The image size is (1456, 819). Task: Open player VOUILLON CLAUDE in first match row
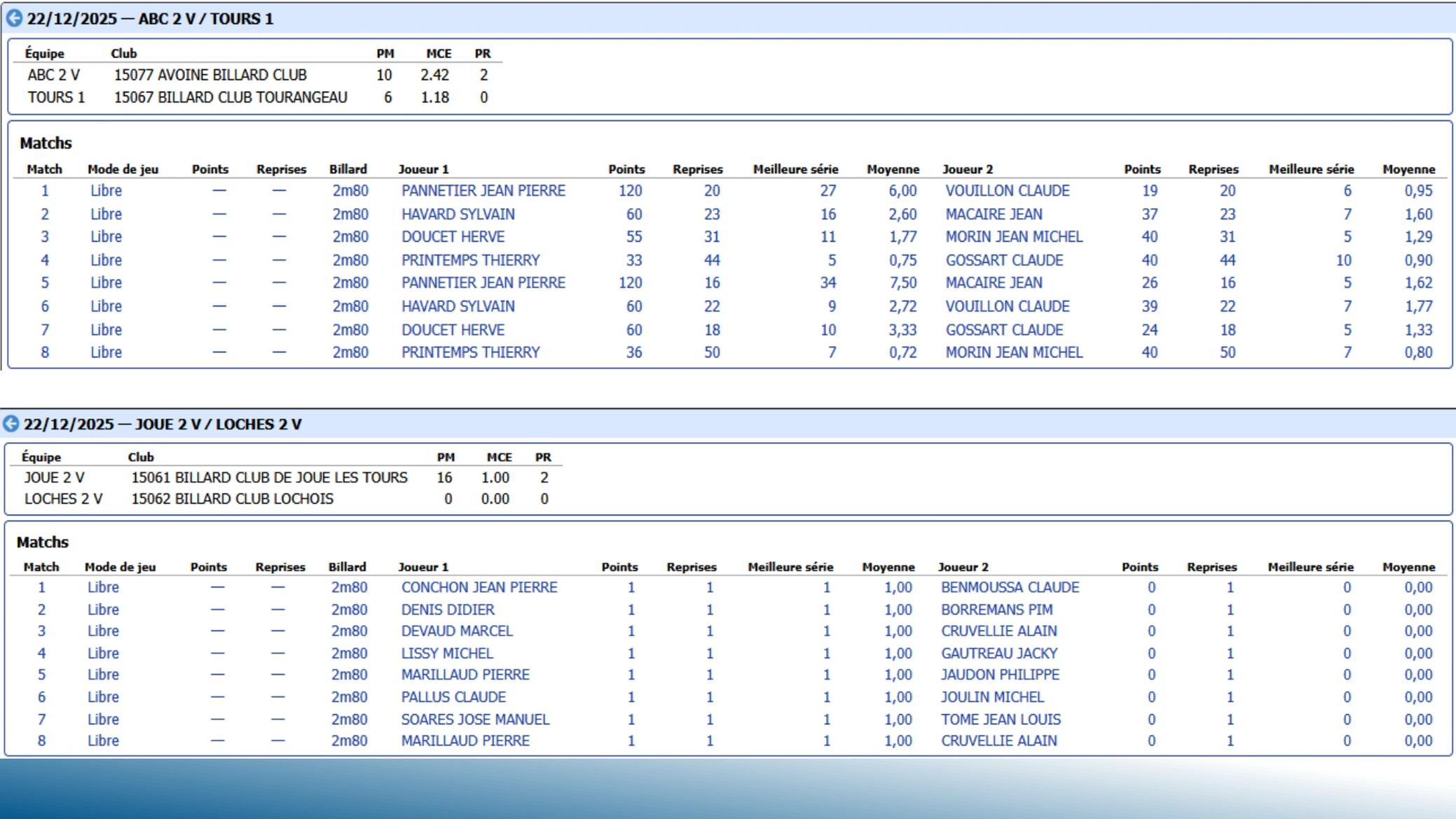1007,191
